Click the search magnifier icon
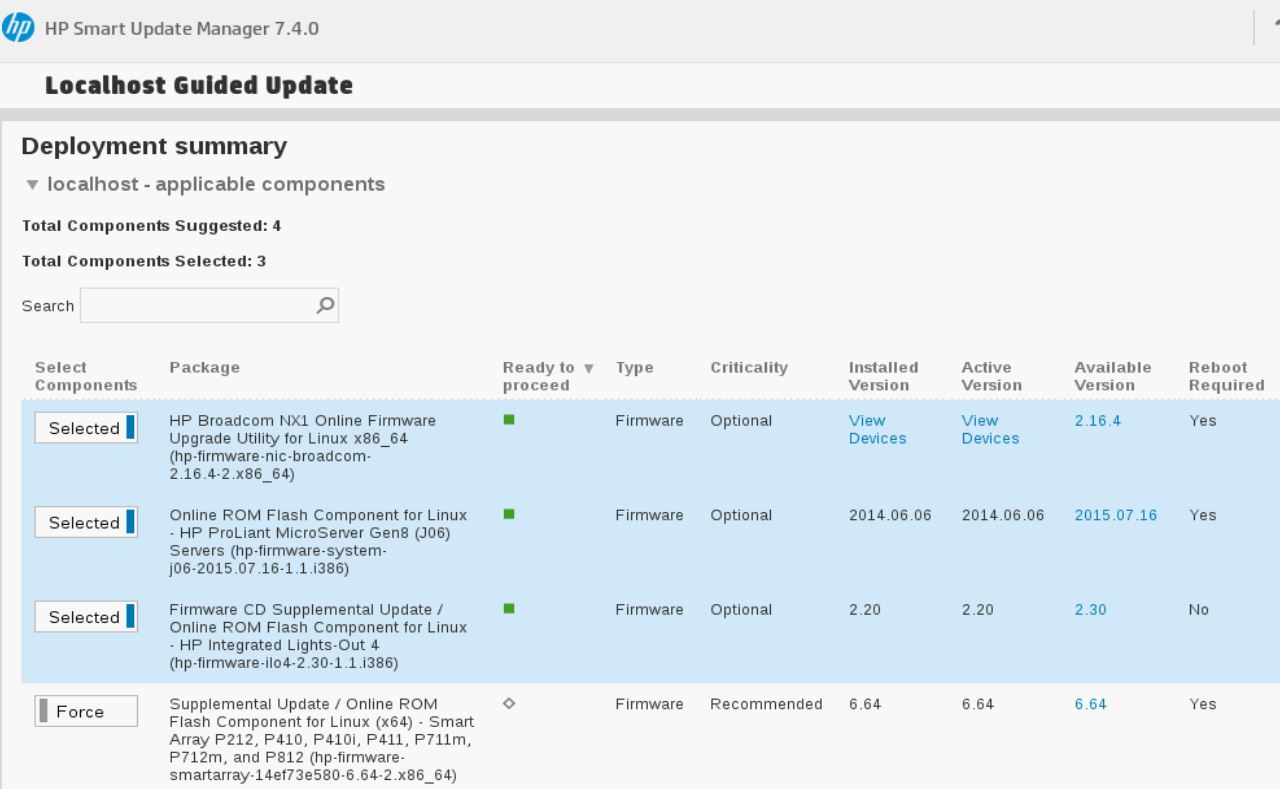Viewport: 1280px width, 789px height. point(324,305)
